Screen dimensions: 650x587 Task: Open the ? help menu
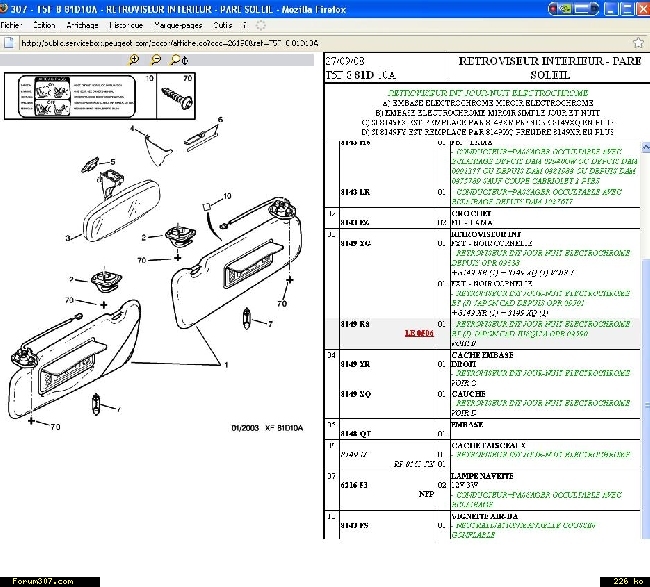[x=245, y=25]
